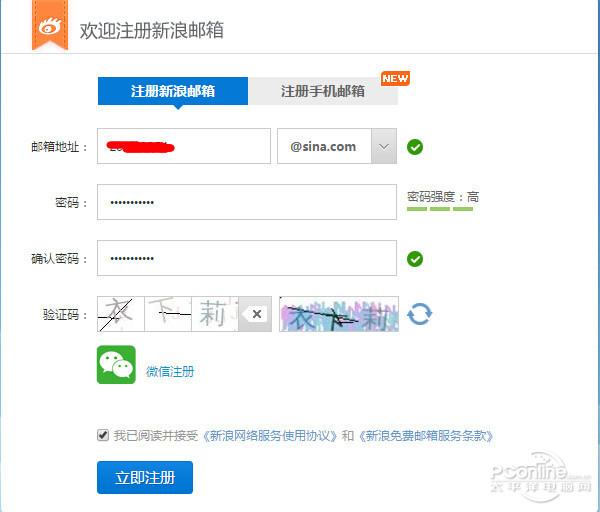Image resolution: width=600 pixels, height=512 pixels.
Task: Click the second captcha character 卡 box
Action: [168, 314]
